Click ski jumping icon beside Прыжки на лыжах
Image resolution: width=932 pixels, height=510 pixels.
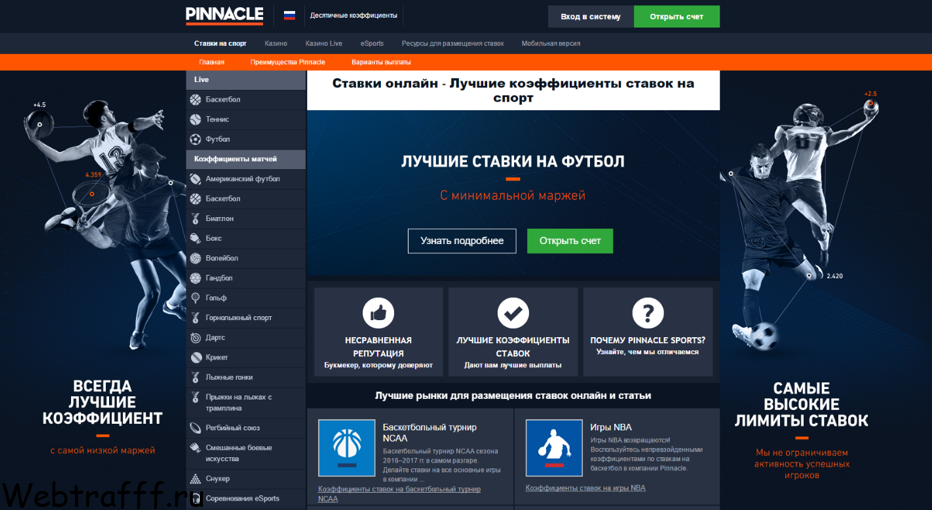tap(196, 397)
